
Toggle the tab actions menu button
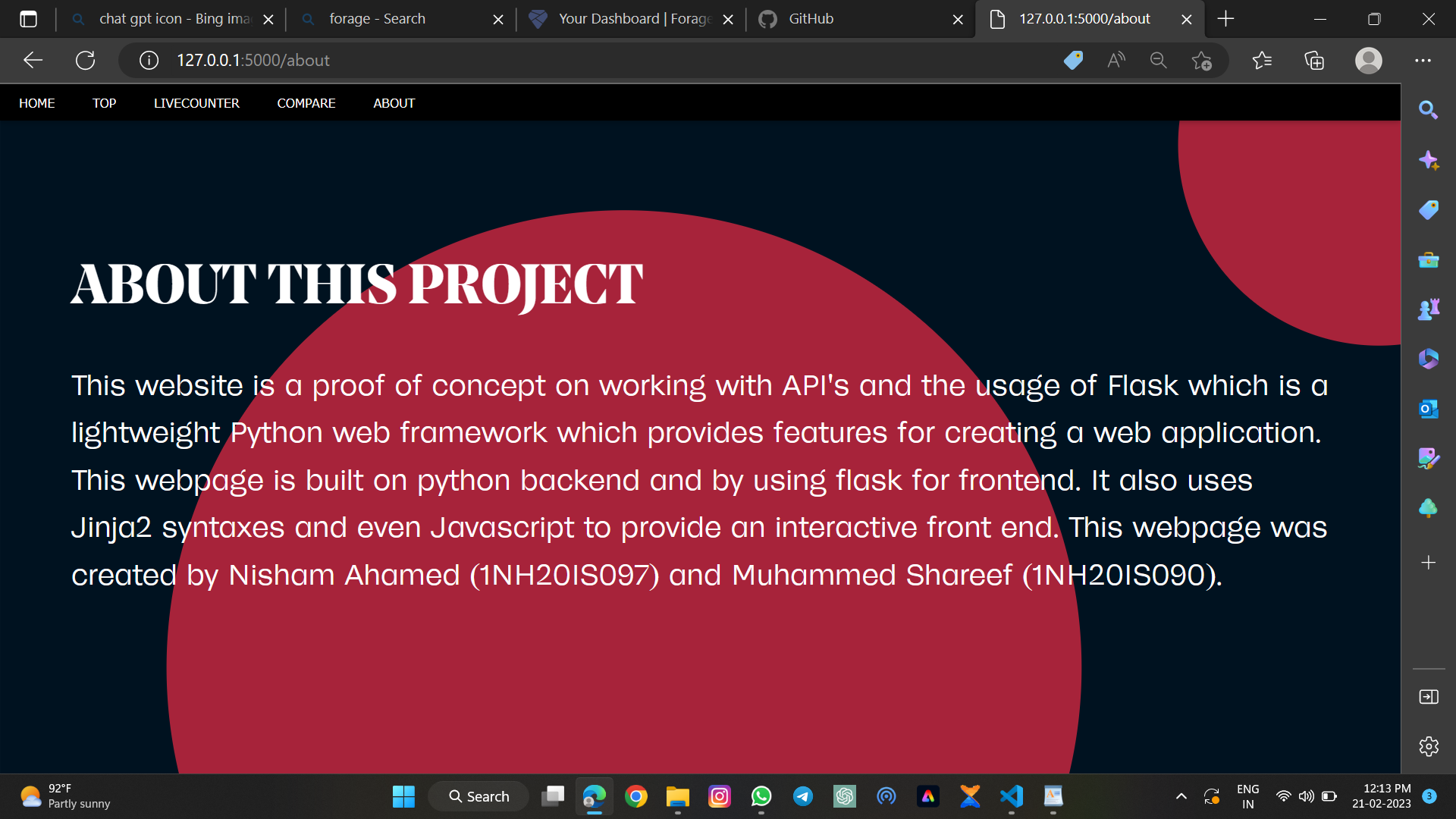click(x=28, y=19)
